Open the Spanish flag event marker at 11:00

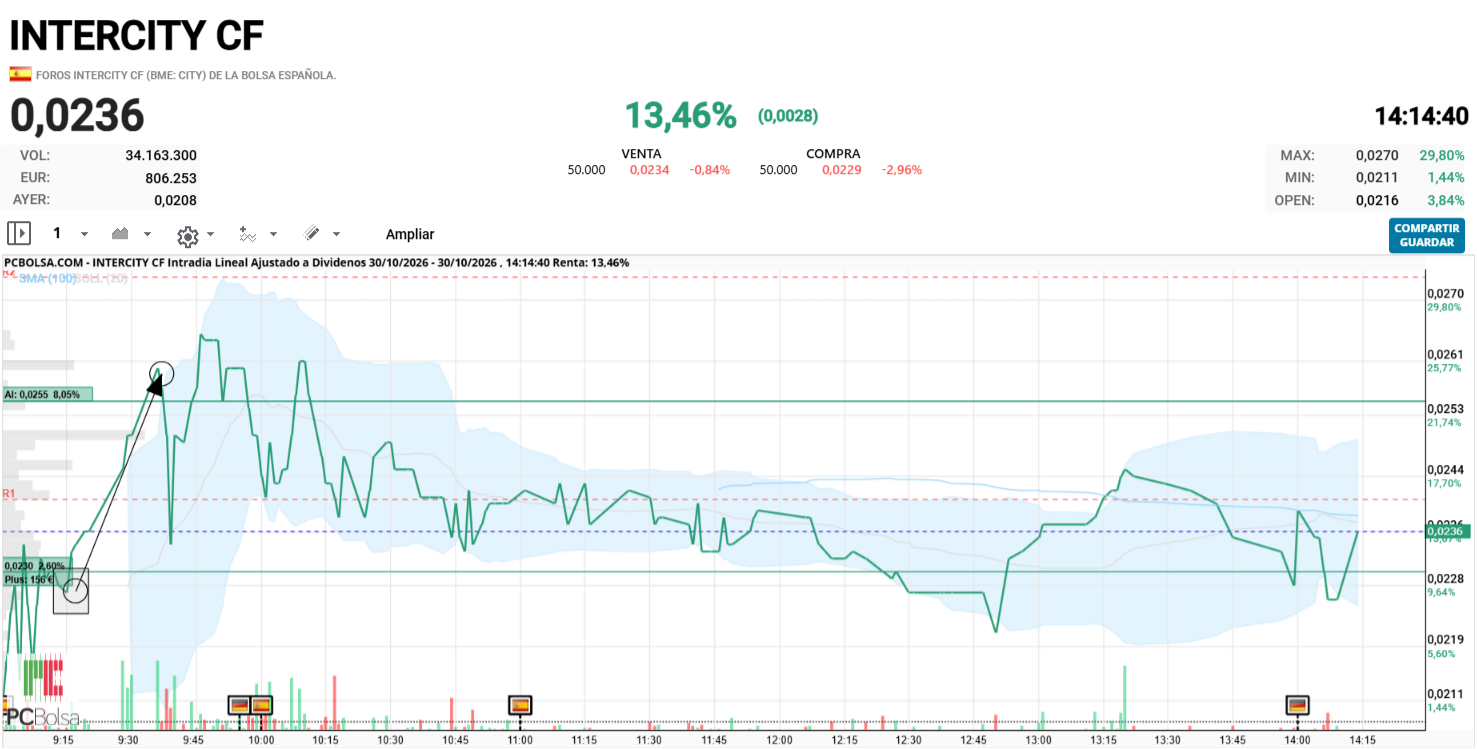point(520,705)
